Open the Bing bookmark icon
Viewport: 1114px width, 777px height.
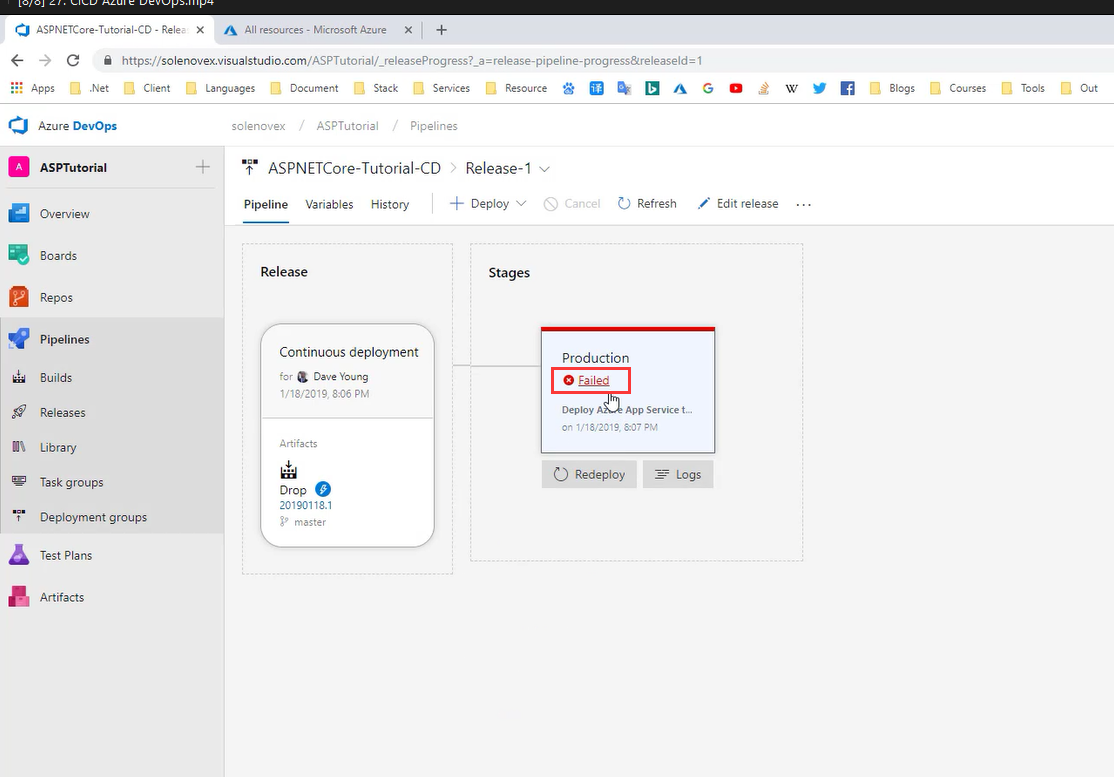tap(652, 88)
